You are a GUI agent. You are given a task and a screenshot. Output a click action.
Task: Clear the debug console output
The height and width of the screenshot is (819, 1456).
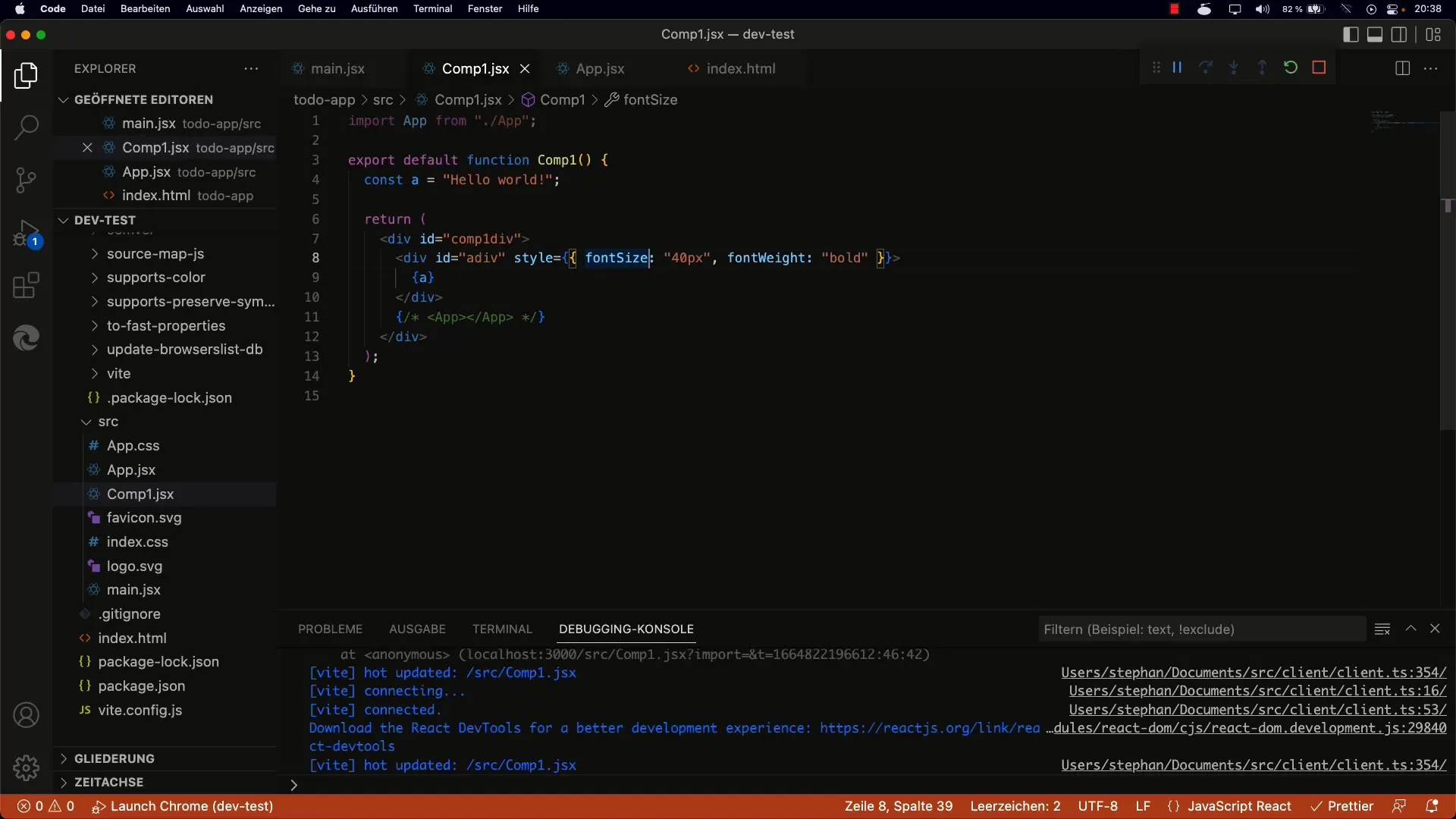click(x=1382, y=629)
